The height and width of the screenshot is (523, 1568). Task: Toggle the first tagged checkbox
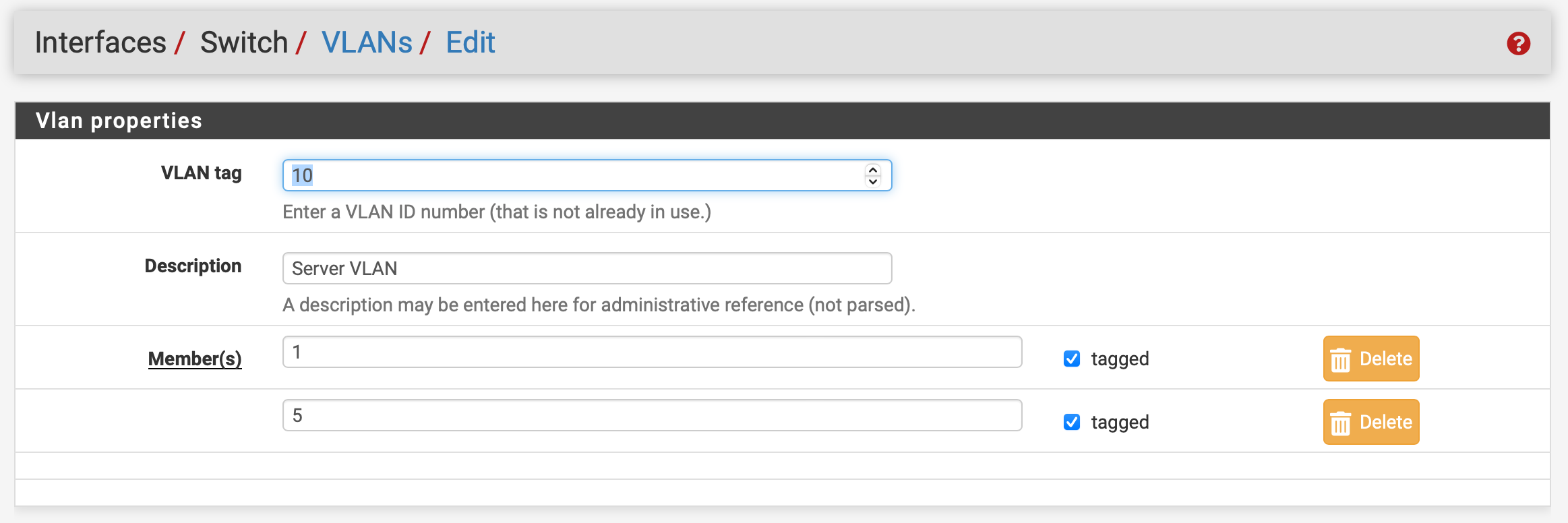(x=1073, y=359)
